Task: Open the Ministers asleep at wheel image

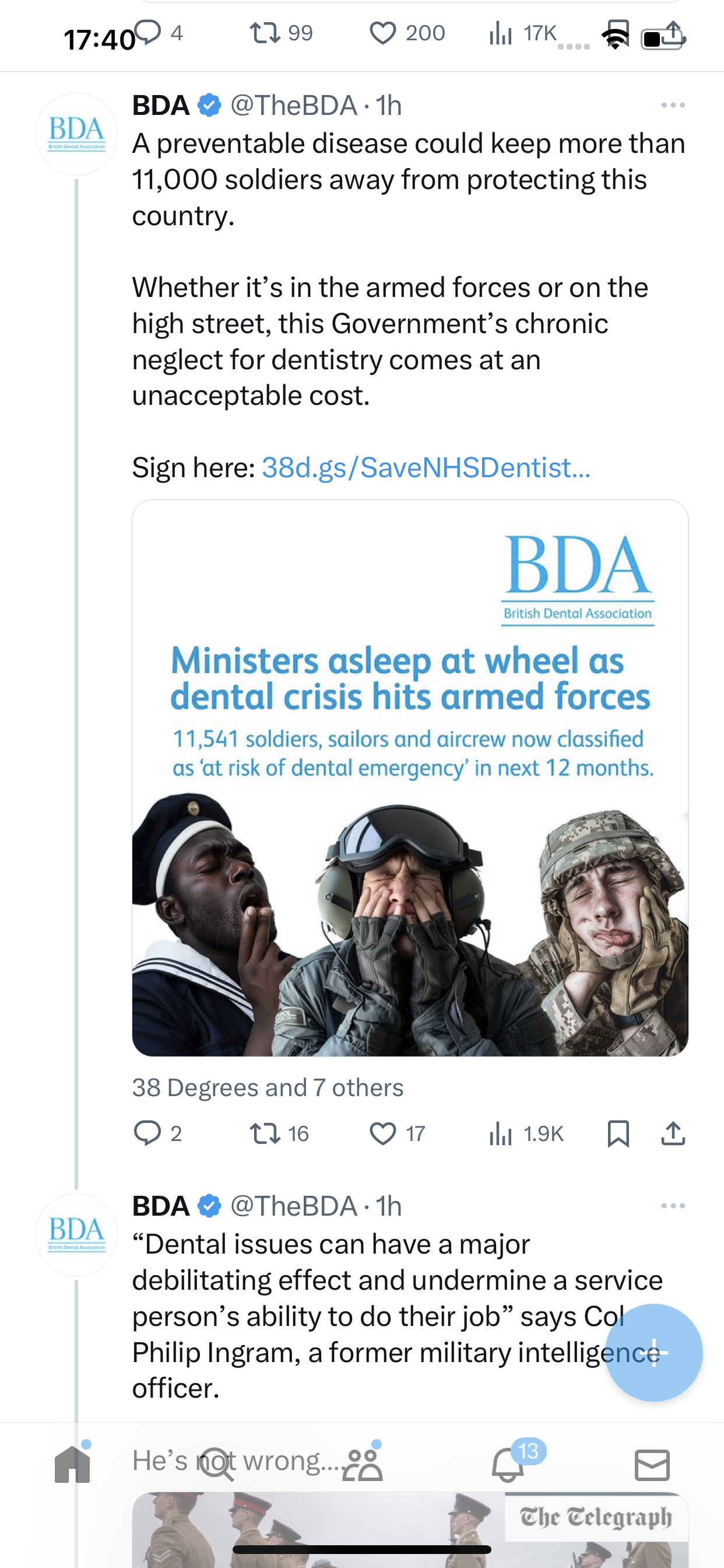Action: [410, 778]
